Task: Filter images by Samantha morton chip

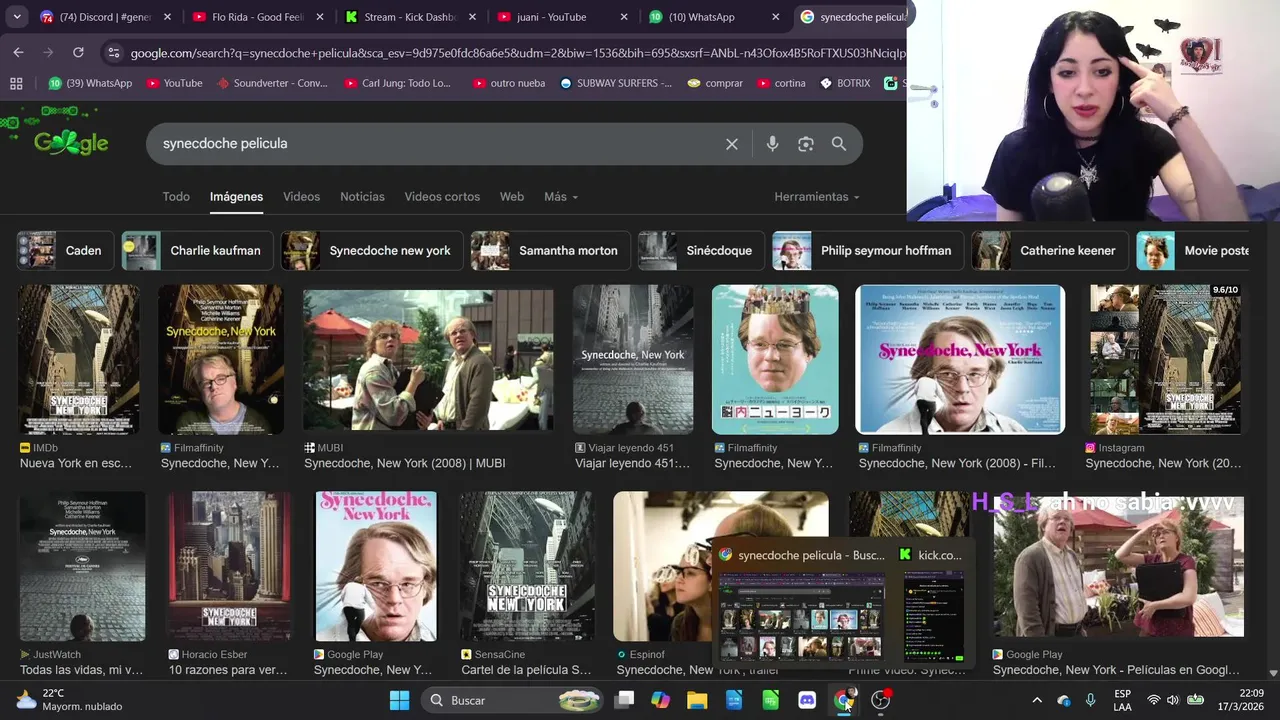Action: pos(550,251)
